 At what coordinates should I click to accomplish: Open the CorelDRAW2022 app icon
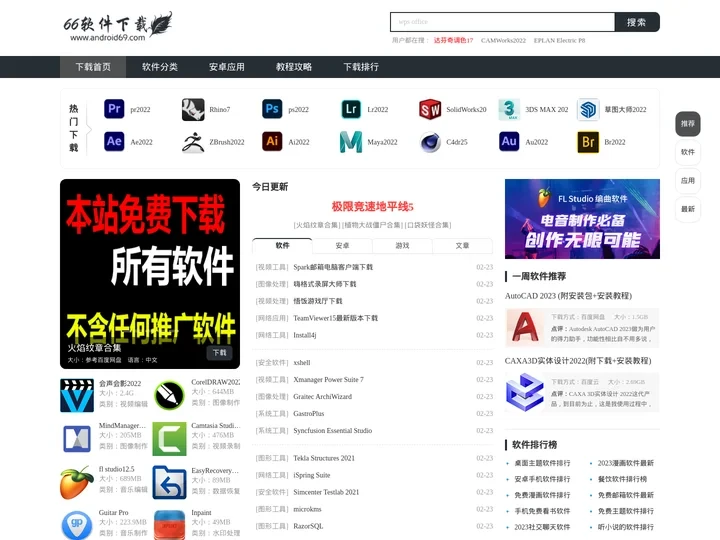(x=169, y=395)
